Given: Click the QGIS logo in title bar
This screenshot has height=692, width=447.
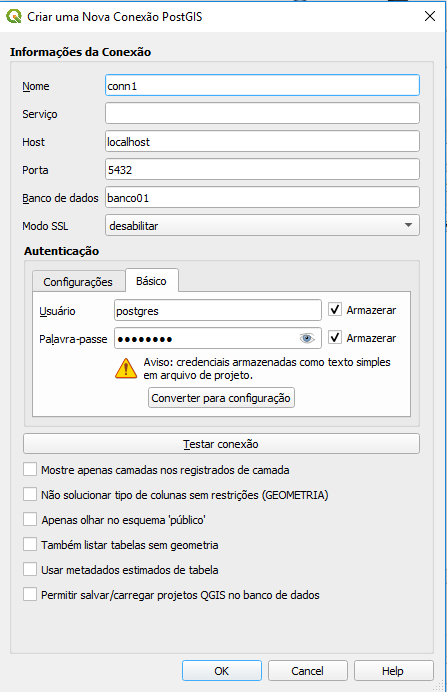Looking at the screenshot, I should [14, 16].
